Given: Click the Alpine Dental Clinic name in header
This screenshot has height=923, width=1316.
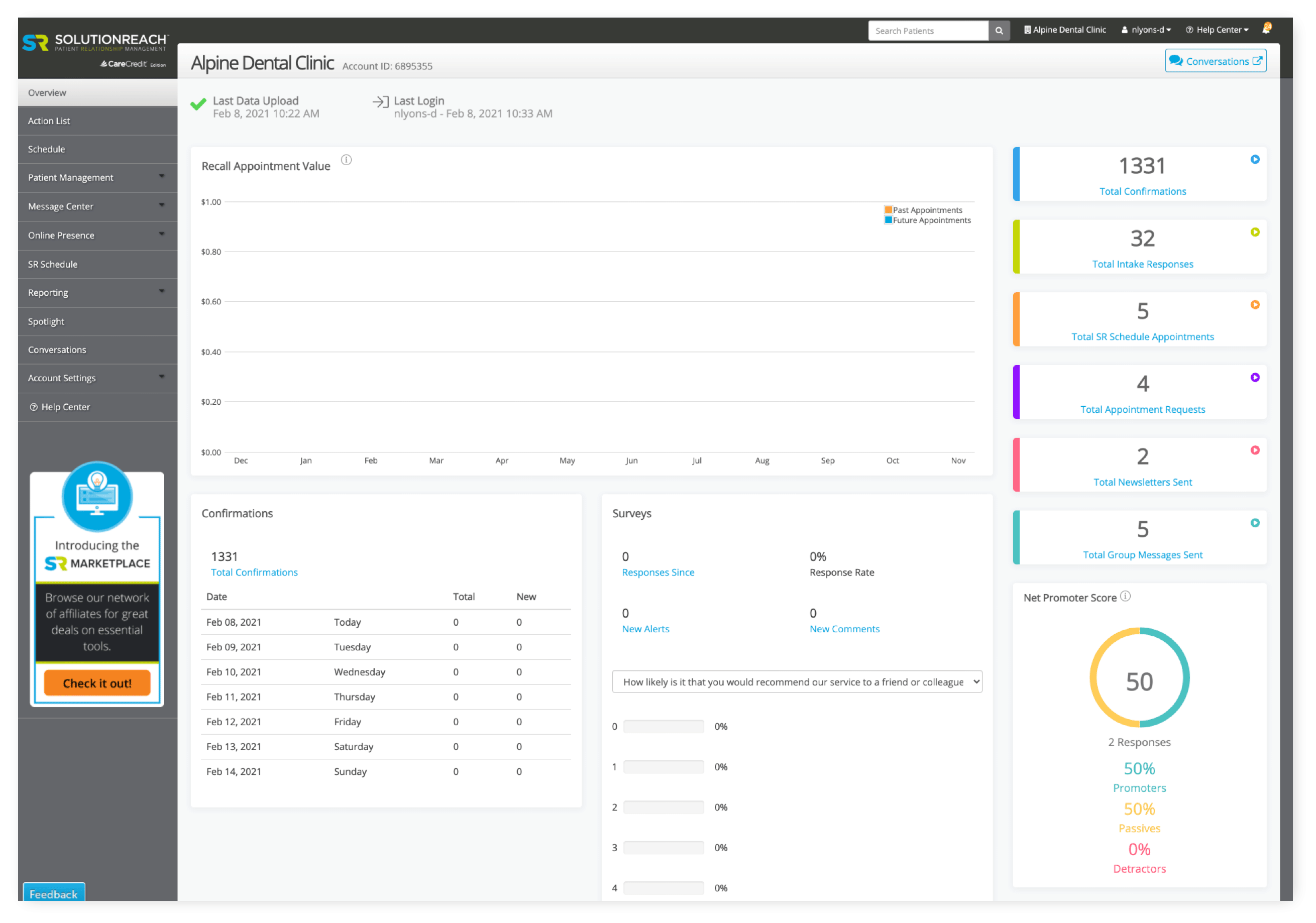Looking at the screenshot, I should [x=1069, y=30].
